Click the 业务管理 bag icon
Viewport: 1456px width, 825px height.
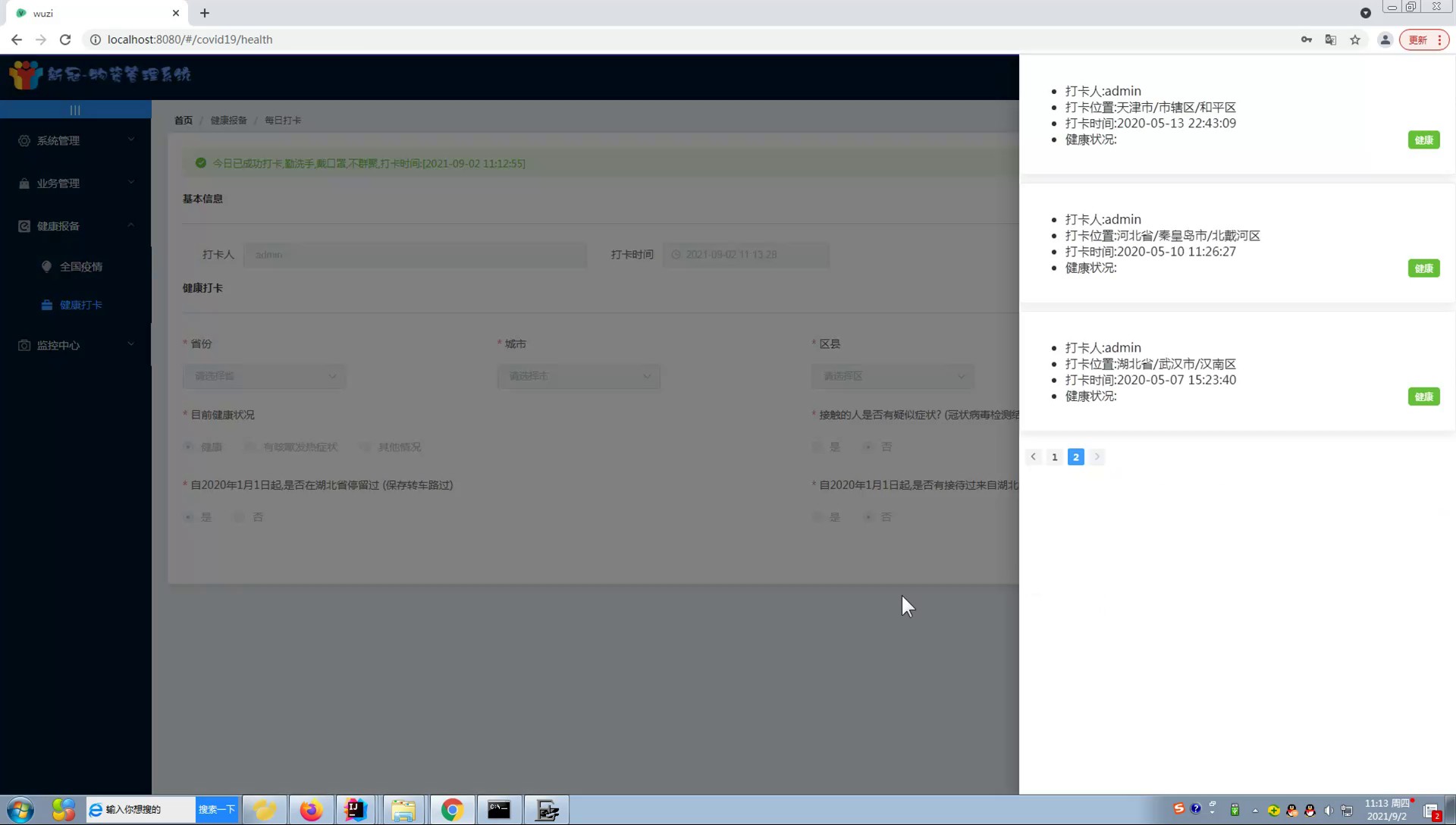pos(24,184)
